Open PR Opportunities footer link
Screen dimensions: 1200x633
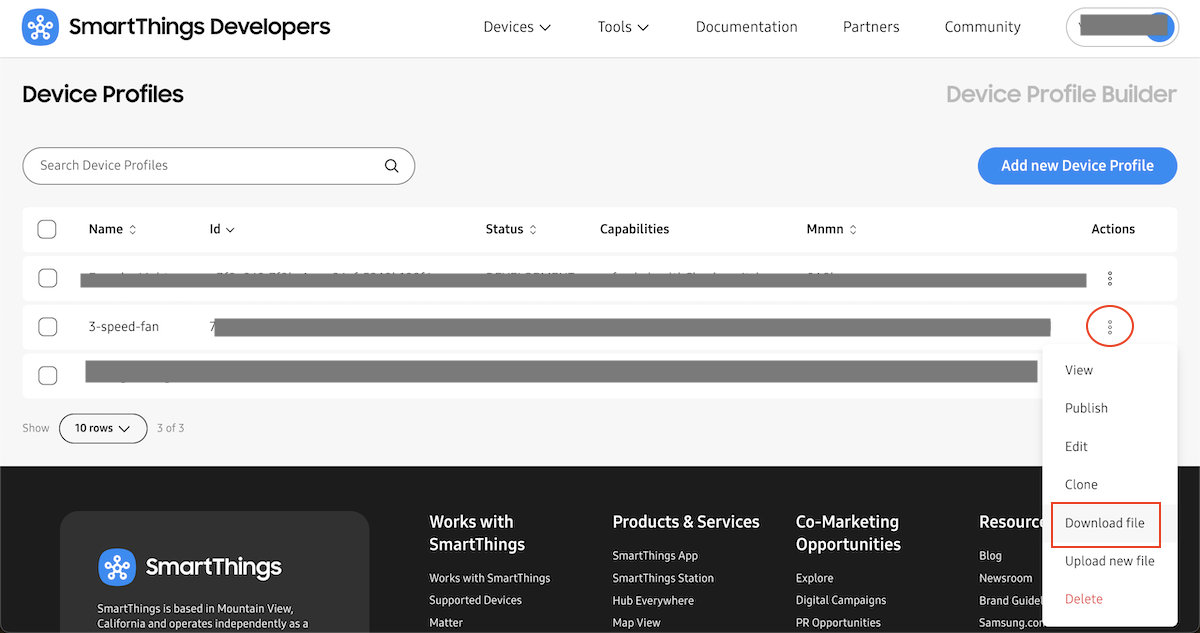pyautogui.click(x=838, y=622)
